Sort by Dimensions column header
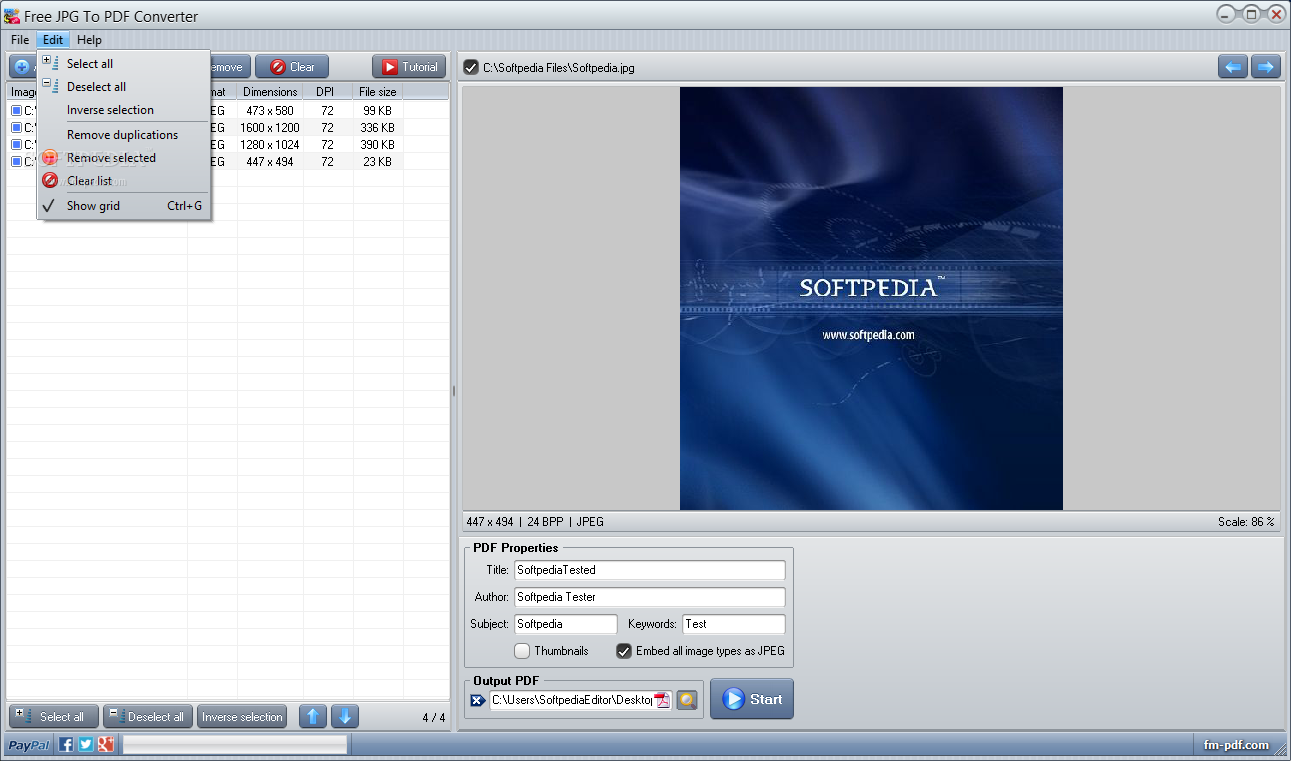The image size is (1291, 761). click(x=270, y=92)
